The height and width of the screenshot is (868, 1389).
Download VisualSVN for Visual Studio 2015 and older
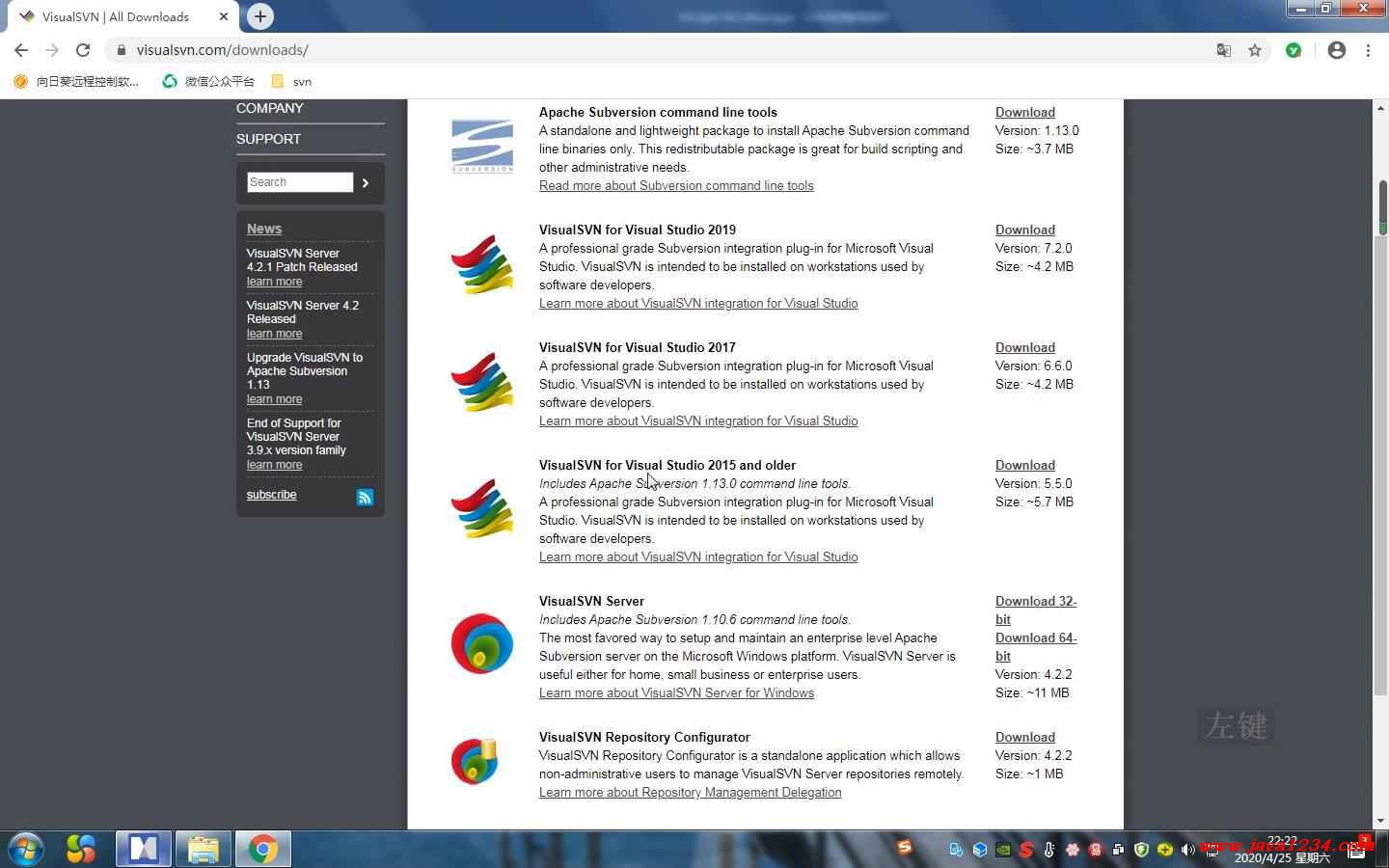(1025, 465)
